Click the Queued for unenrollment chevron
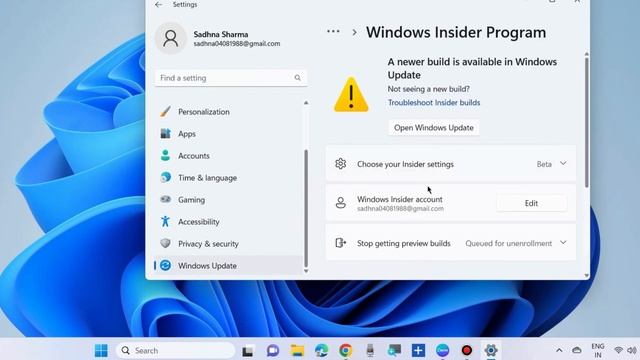The height and width of the screenshot is (360, 640). [x=563, y=242]
